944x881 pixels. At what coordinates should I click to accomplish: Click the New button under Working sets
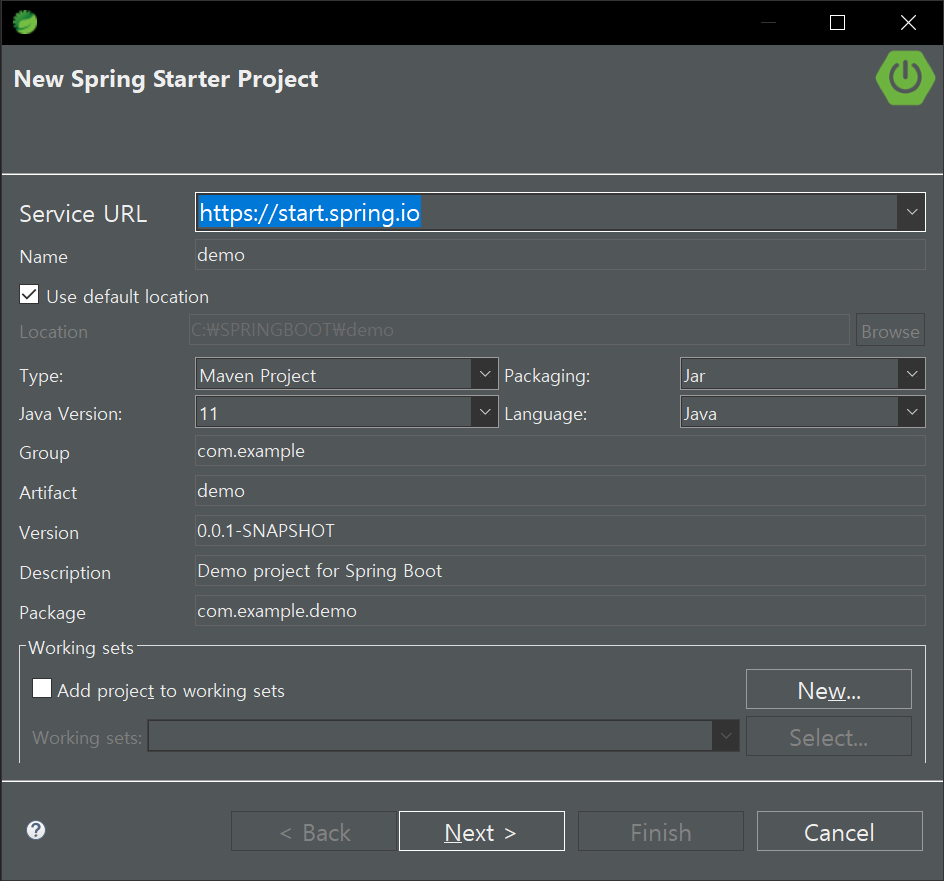click(828, 688)
